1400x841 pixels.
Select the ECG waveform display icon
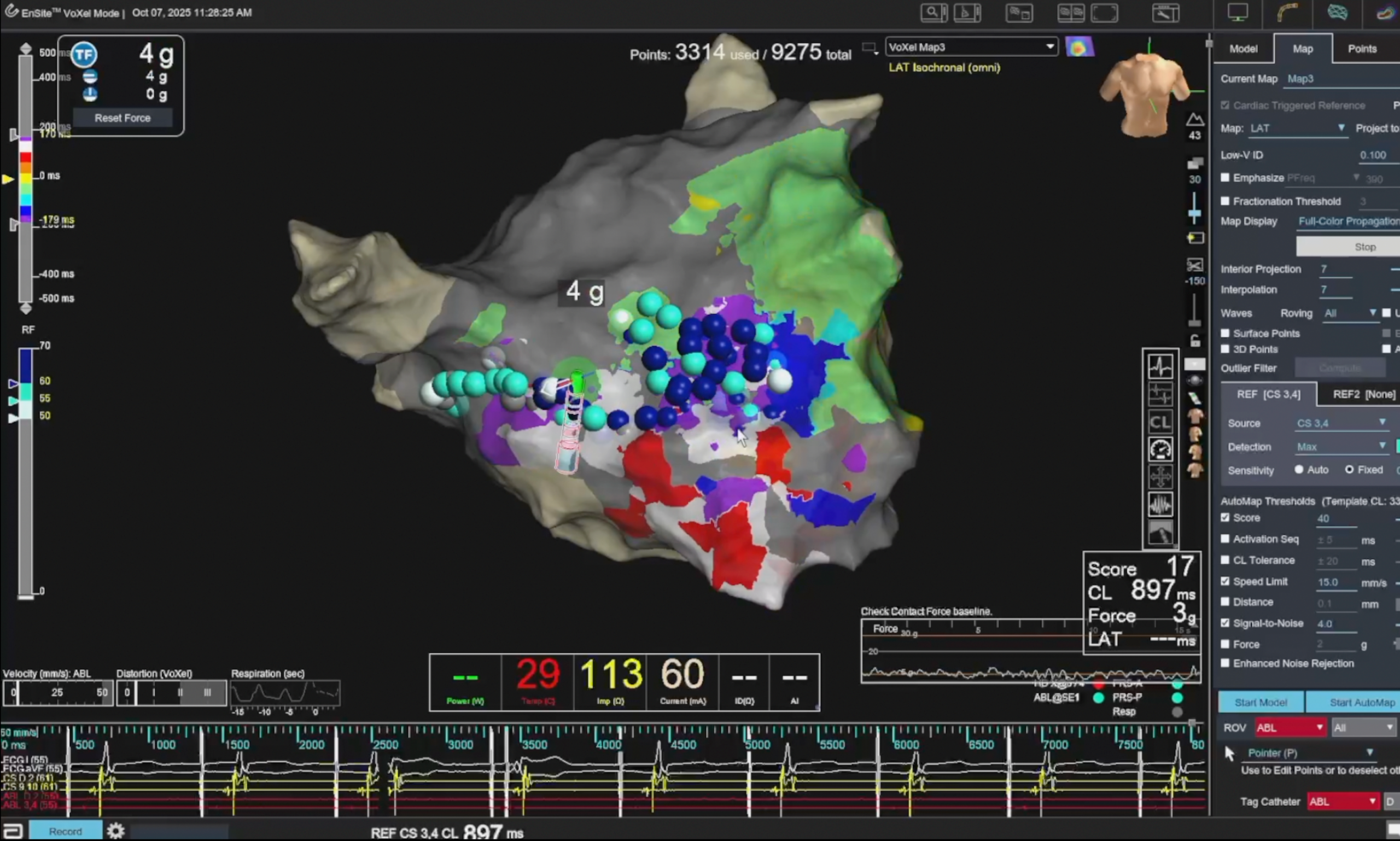pos(1160,367)
